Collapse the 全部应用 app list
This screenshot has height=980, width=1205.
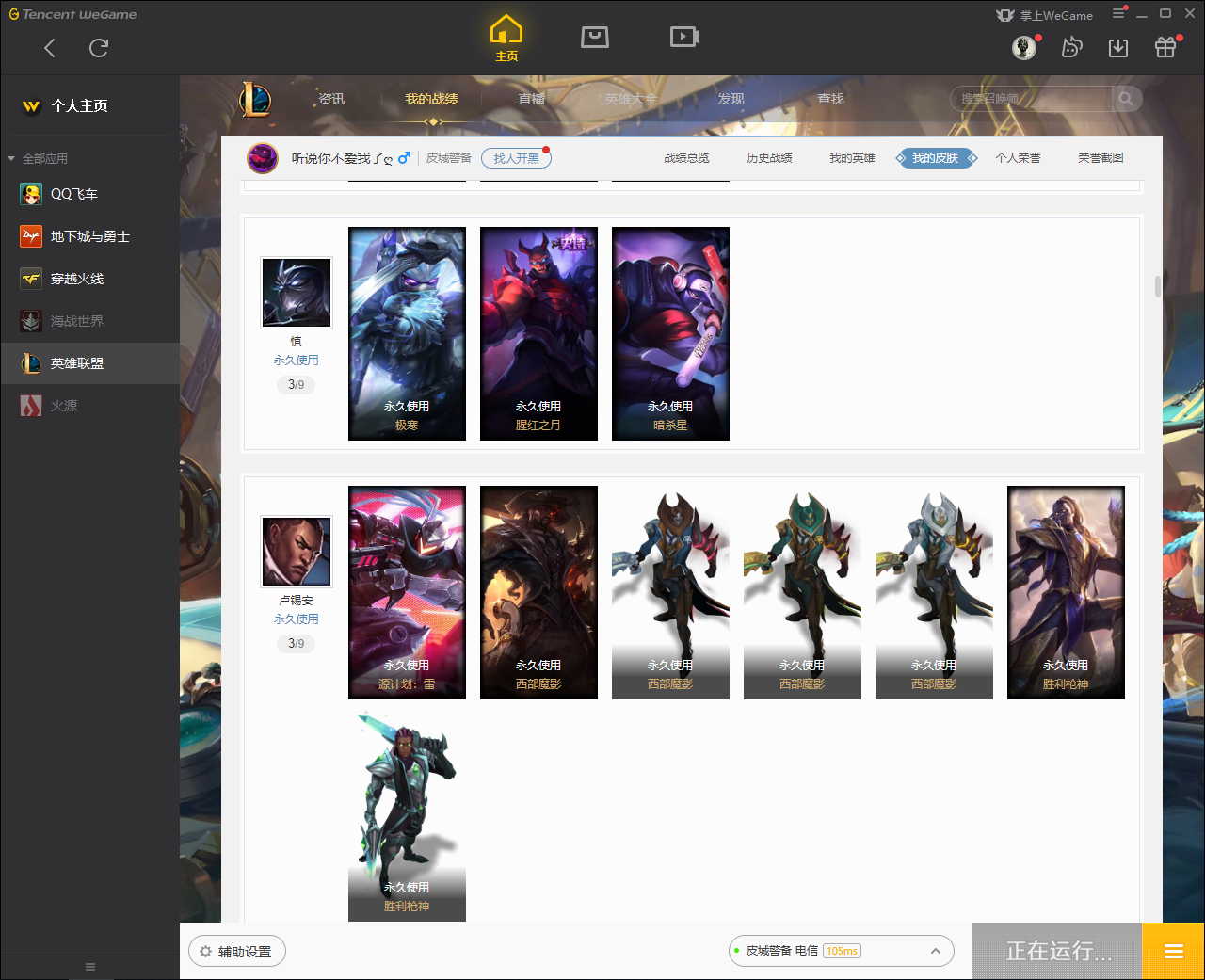click(x=11, y=158)
